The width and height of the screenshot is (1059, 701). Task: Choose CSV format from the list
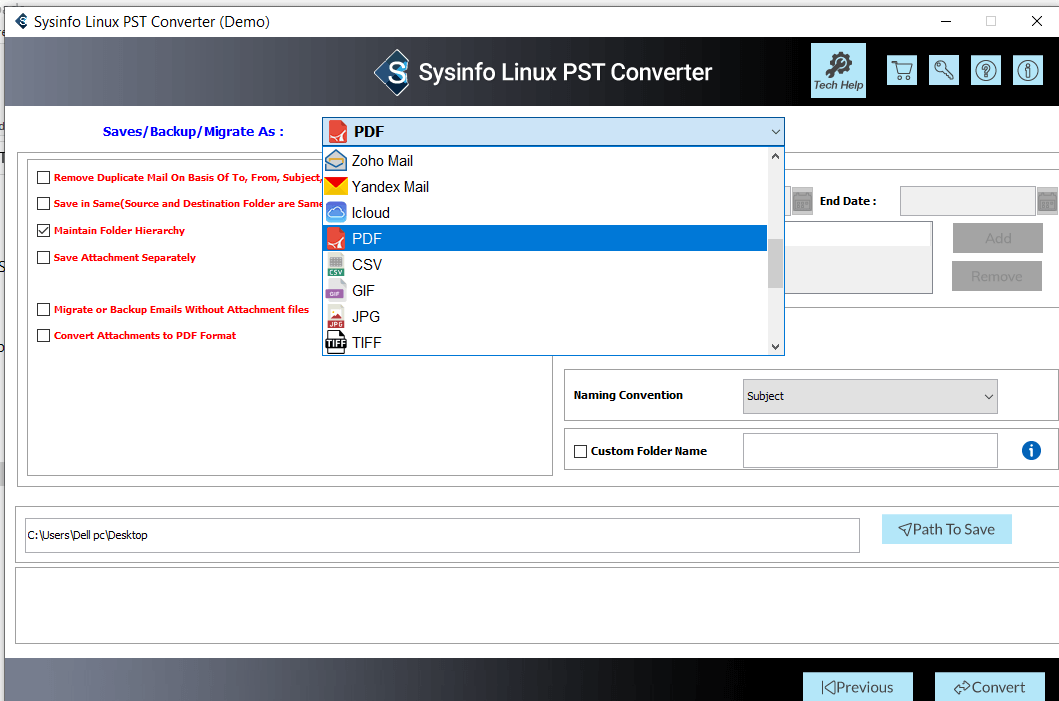click(366, 265)
